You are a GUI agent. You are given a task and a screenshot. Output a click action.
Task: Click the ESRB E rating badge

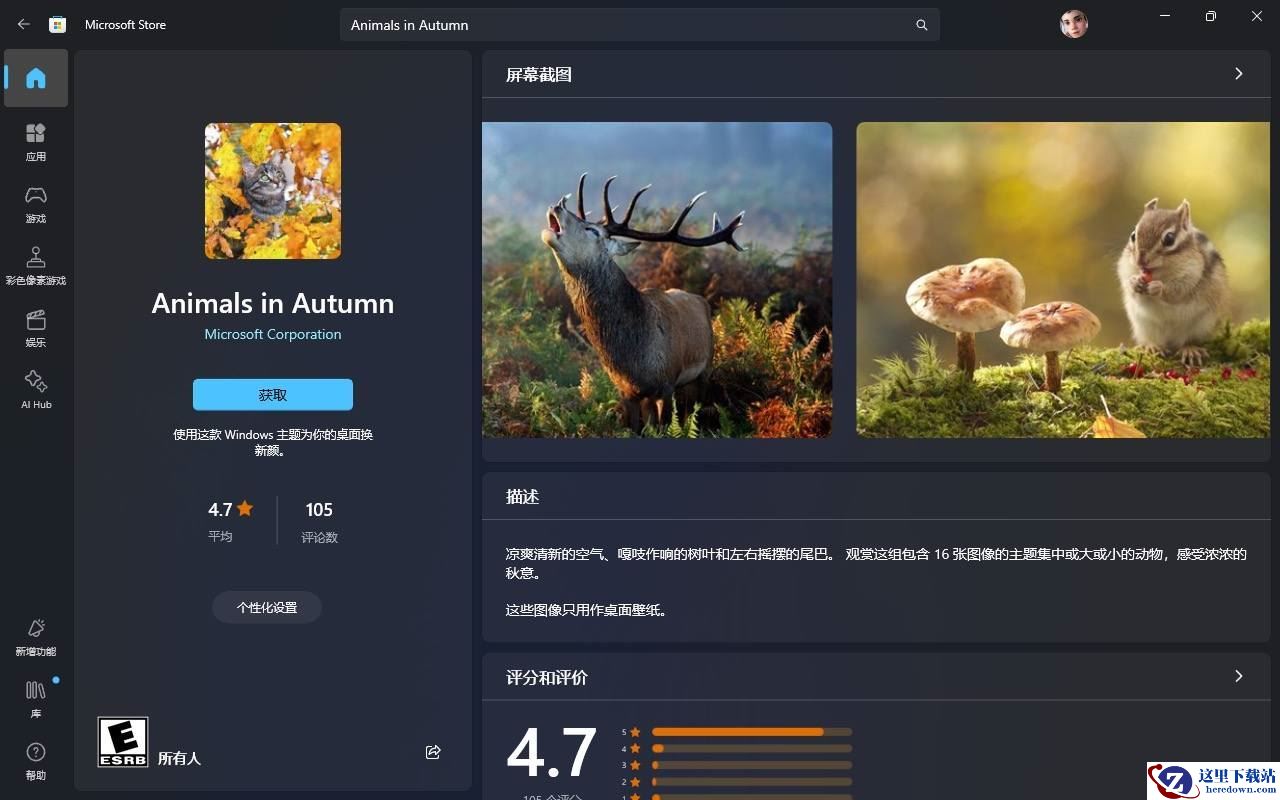[123, 742]
